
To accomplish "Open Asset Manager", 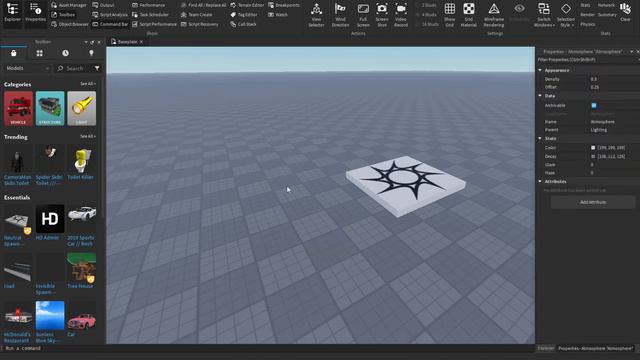I will pyautogui.click(x=69, y=5).
